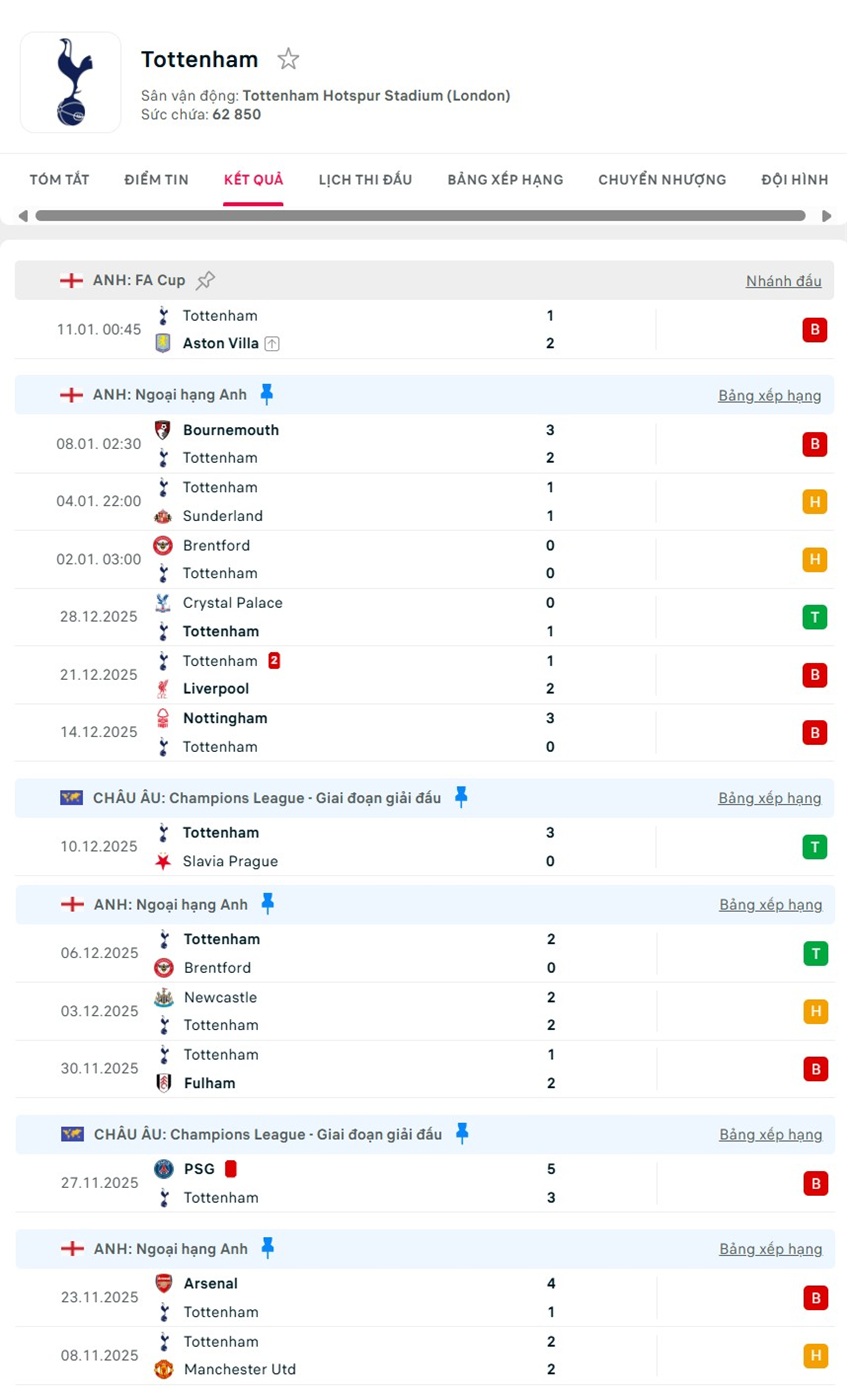Screen dimensions: 850x1397
Task: Click the Tottenham club crest in the header
Action: 70,82
